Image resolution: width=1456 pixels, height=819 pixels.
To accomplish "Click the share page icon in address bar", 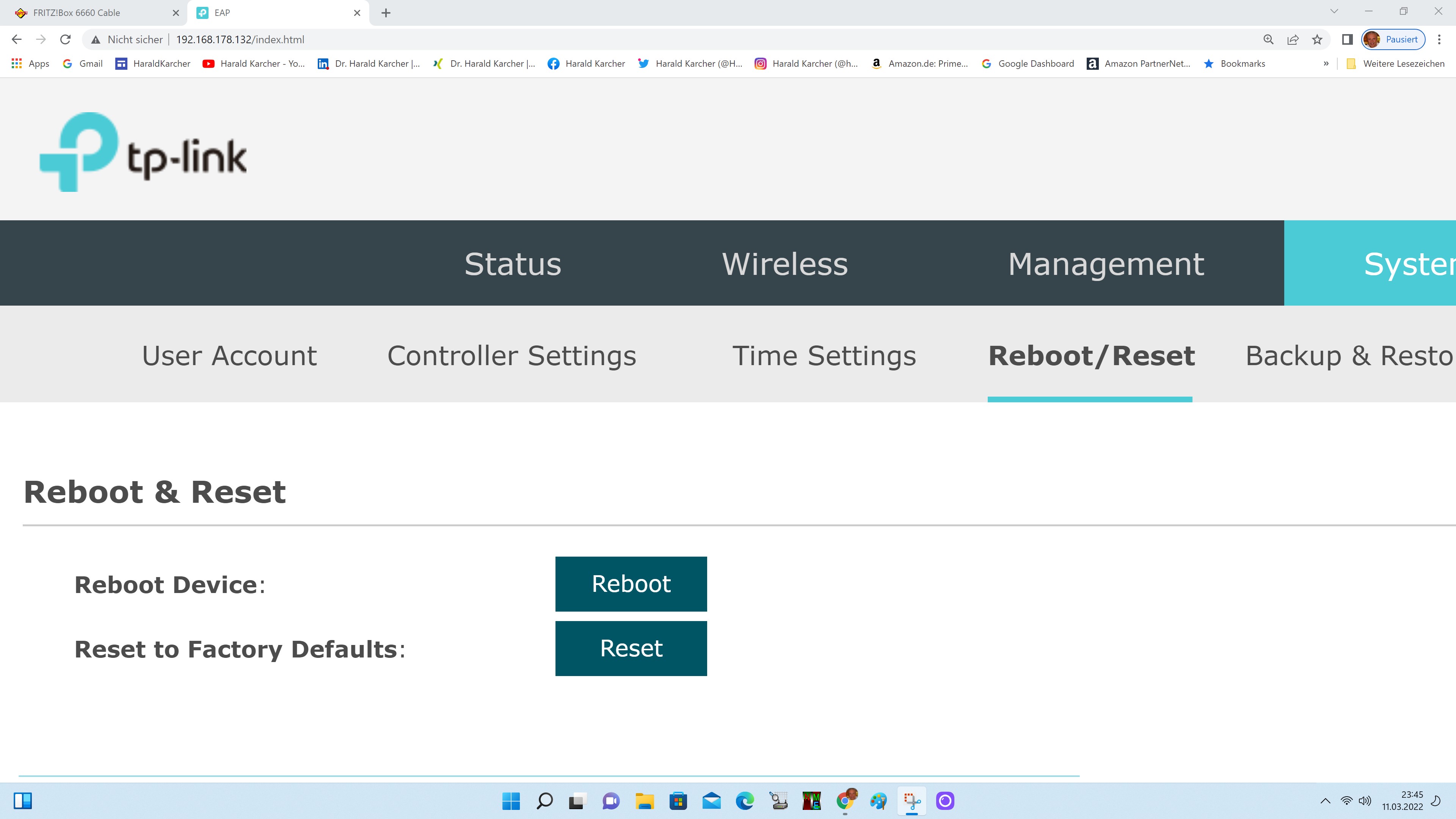I will (x=1293, y=39).
